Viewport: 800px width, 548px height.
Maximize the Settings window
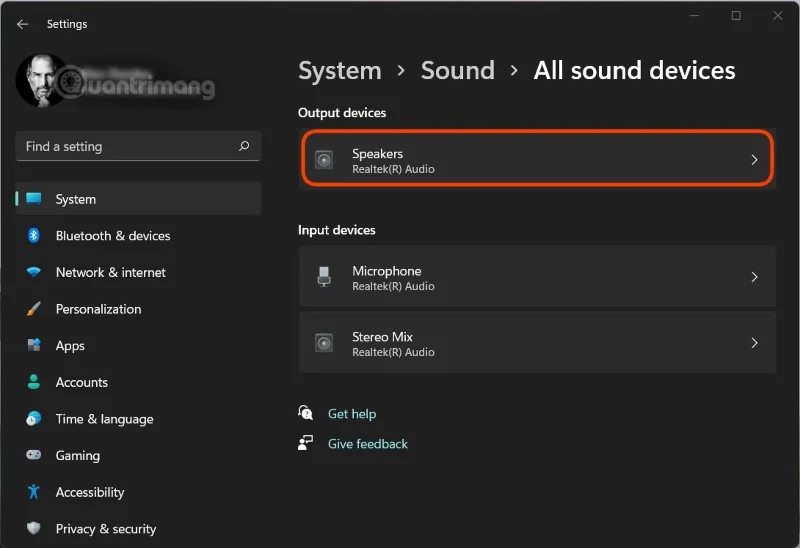(x=736, y=15)
